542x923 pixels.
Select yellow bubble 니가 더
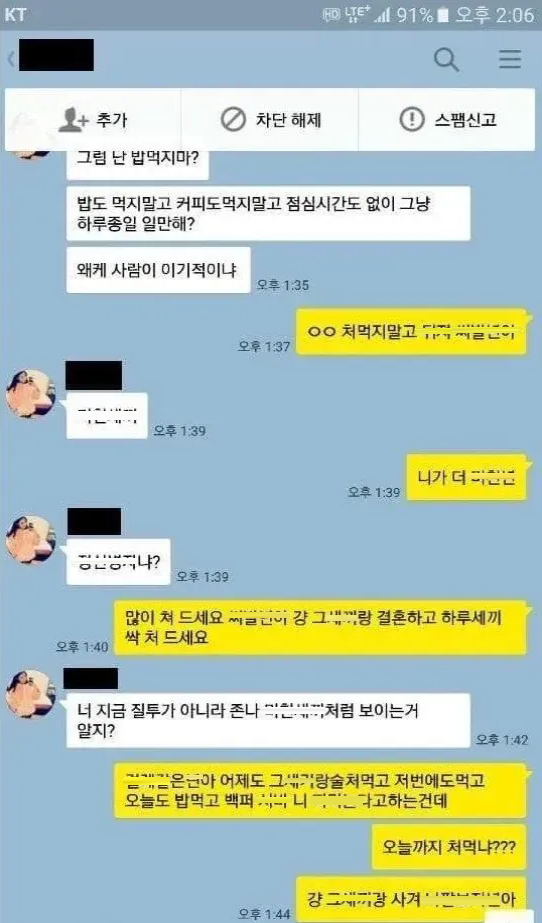[x=467, y=477]
